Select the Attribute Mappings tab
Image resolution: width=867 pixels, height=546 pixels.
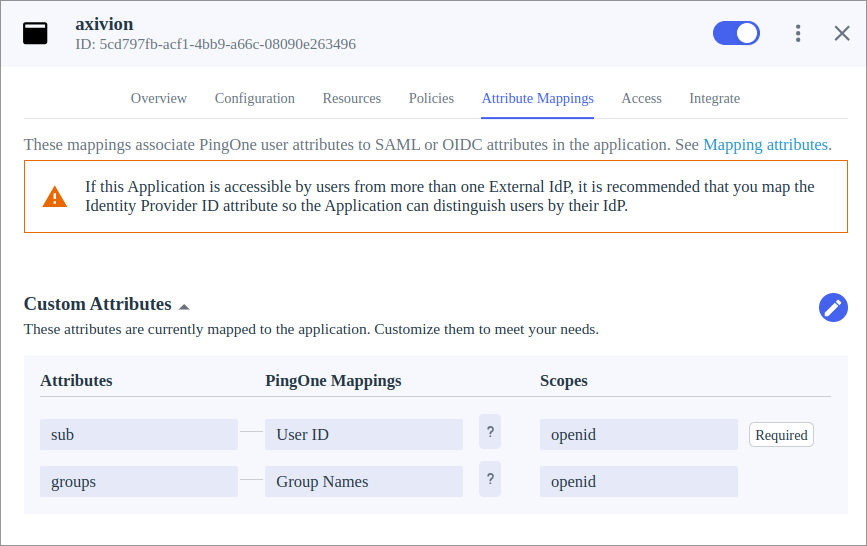537,98
